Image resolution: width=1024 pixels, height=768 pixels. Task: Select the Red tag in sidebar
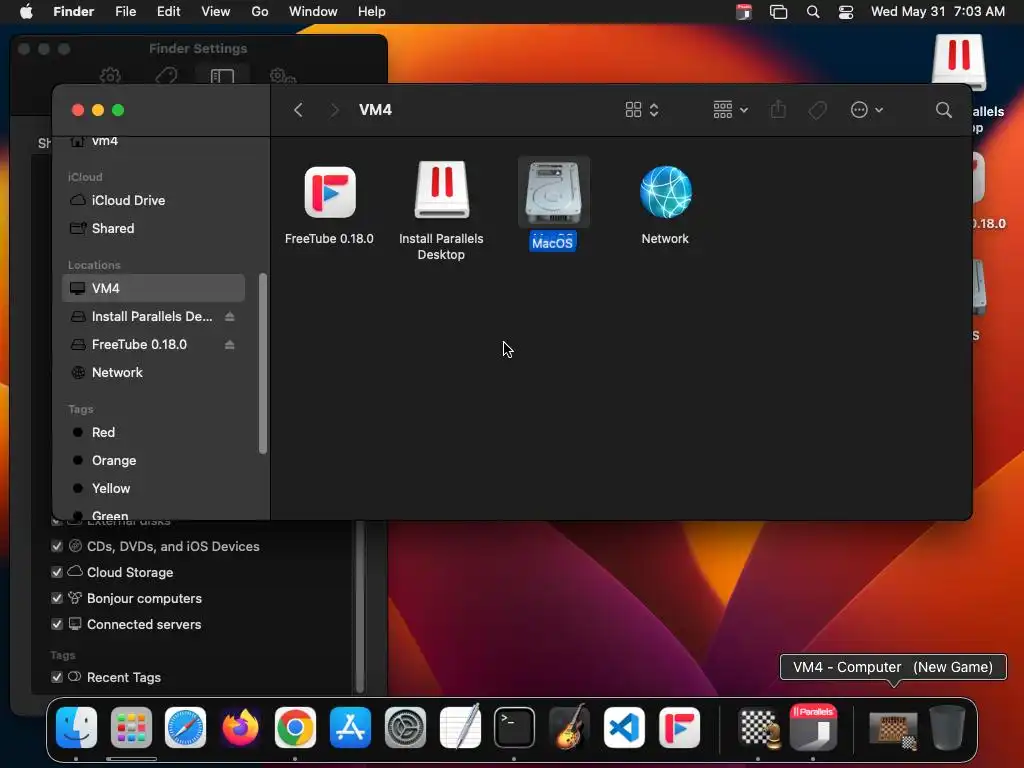click(153, 432)
